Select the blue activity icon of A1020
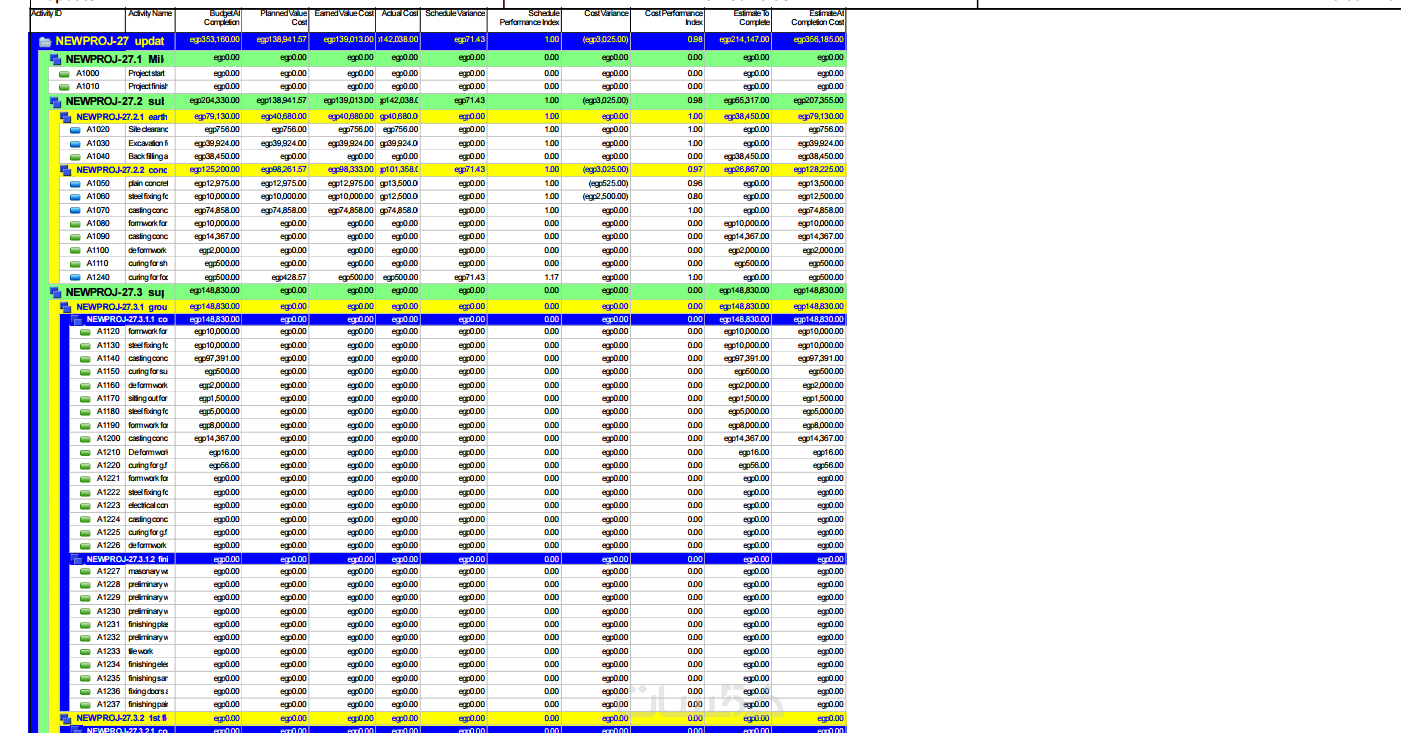Viewport: 1401px width, 733px height. (x=74, y=130)
